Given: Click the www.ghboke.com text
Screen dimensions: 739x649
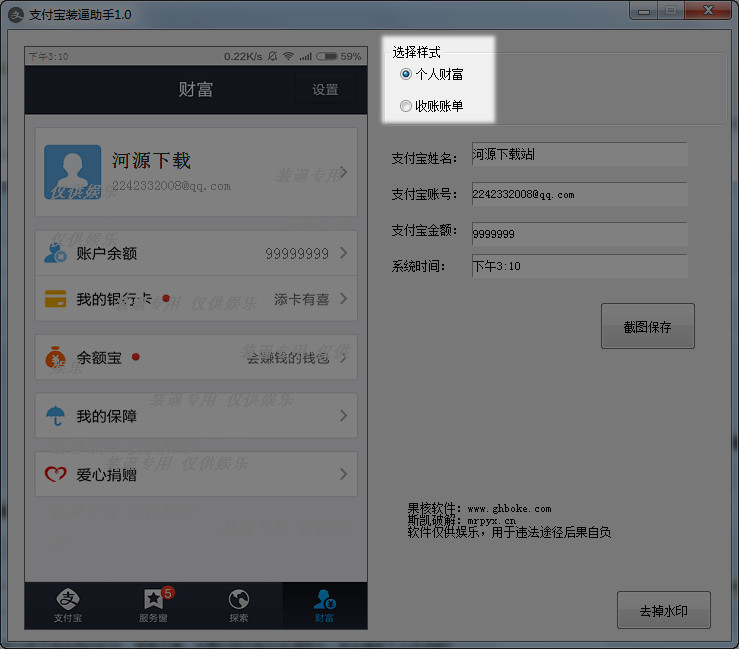Looking at the screenshot, I should [x=509, y=509].
